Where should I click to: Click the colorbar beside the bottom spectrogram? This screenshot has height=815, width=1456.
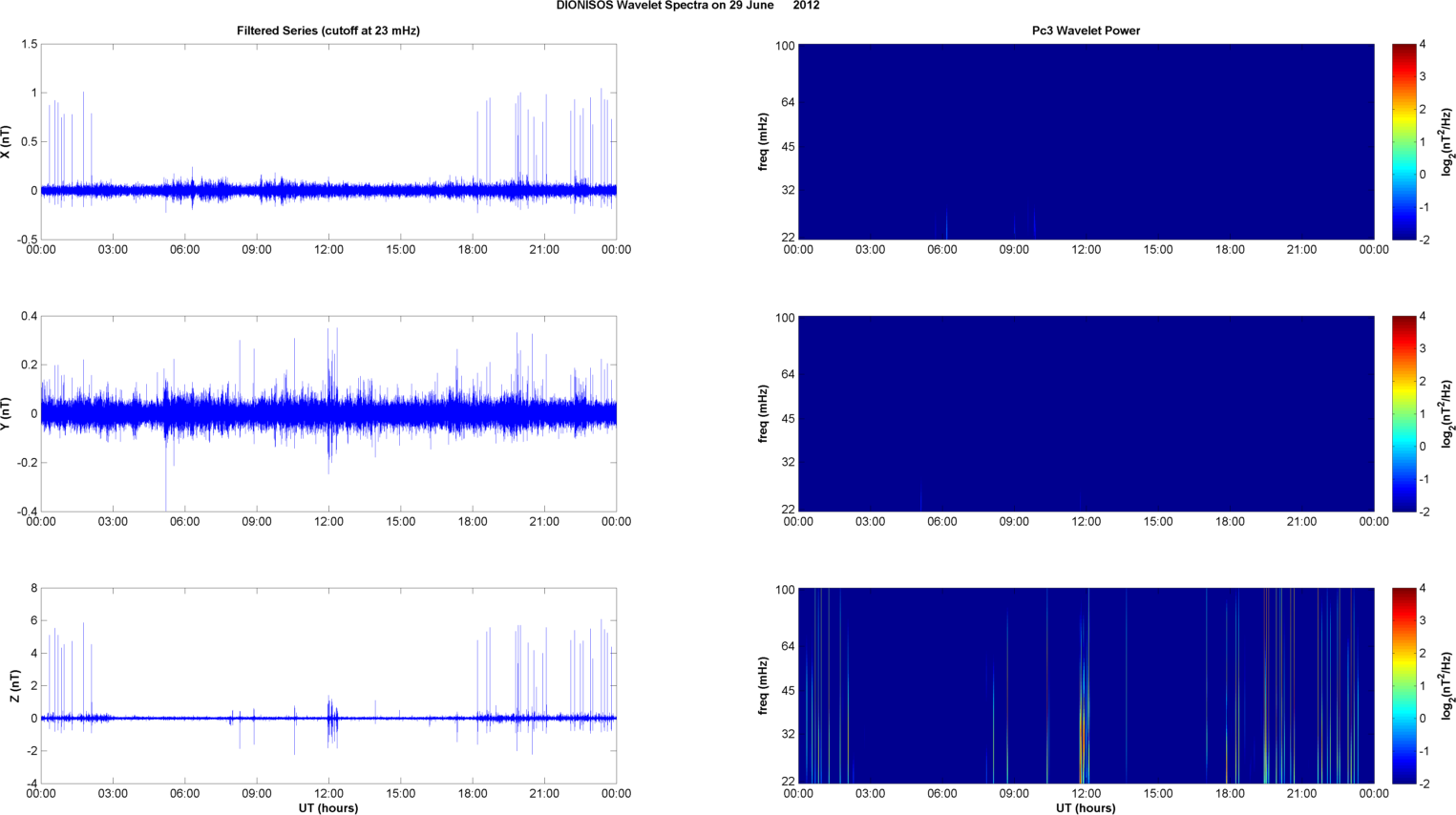(1403, 686)
